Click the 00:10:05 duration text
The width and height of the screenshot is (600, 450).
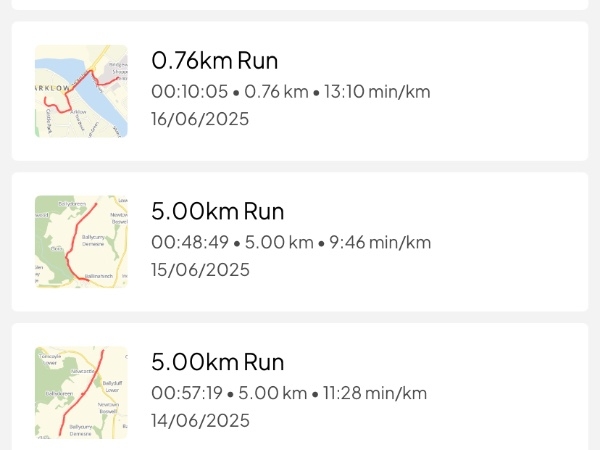tap(189, 92)
